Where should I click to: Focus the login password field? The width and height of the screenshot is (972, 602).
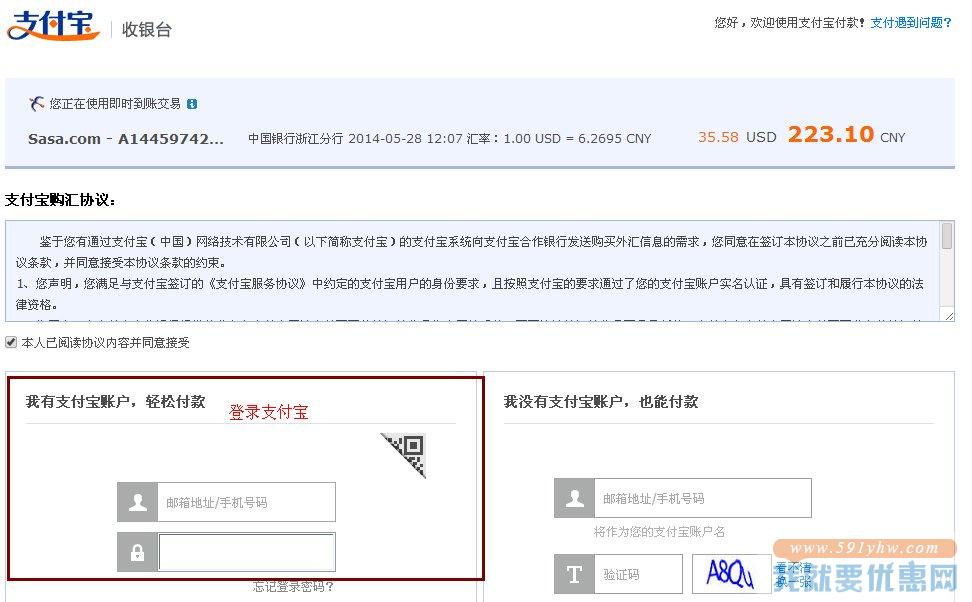pos(247,552)
